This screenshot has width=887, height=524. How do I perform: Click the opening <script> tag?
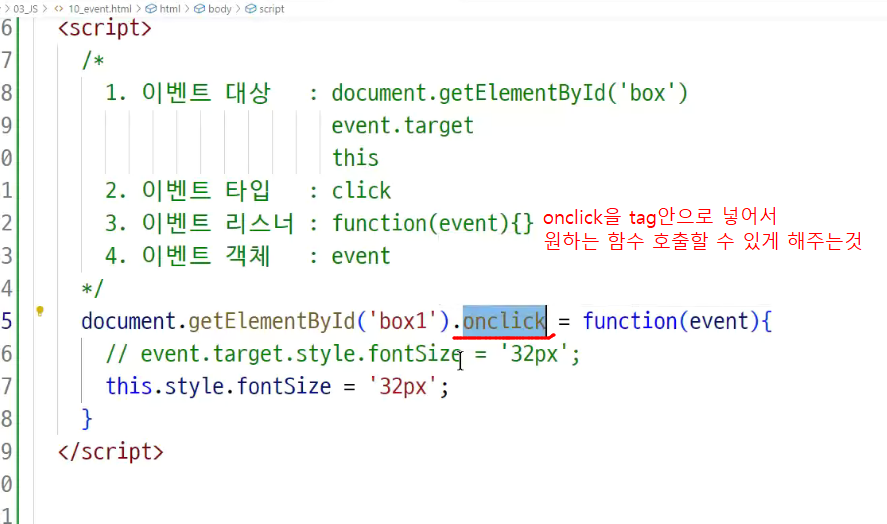[105, 28]
